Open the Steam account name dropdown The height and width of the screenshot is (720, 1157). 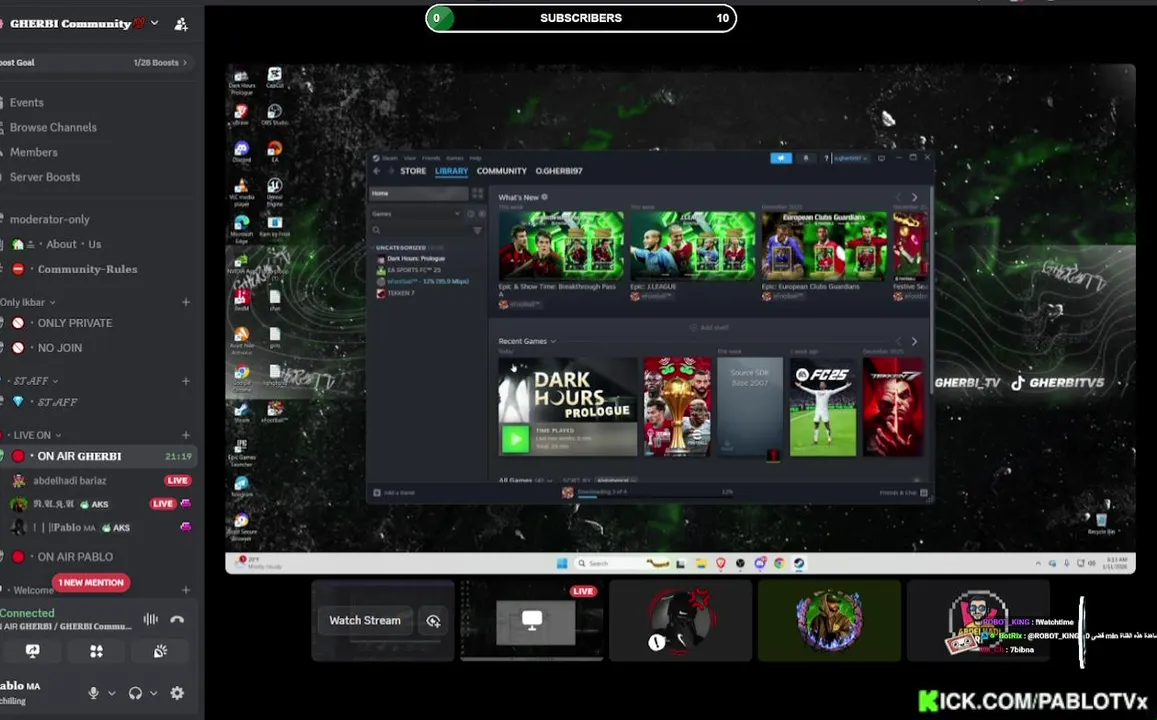(x=851, y=158)
